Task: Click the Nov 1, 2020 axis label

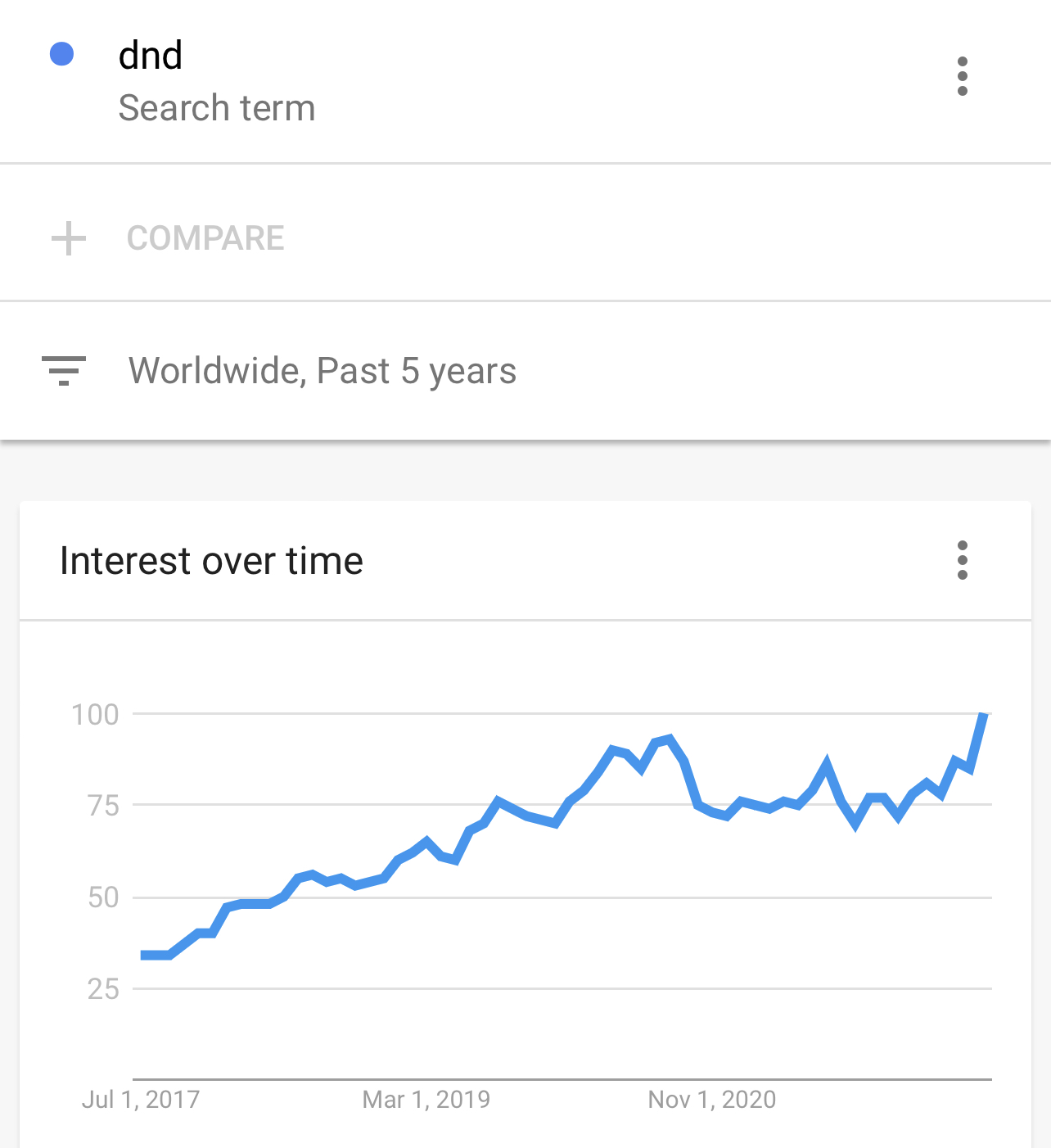Action: (712, 1099)
